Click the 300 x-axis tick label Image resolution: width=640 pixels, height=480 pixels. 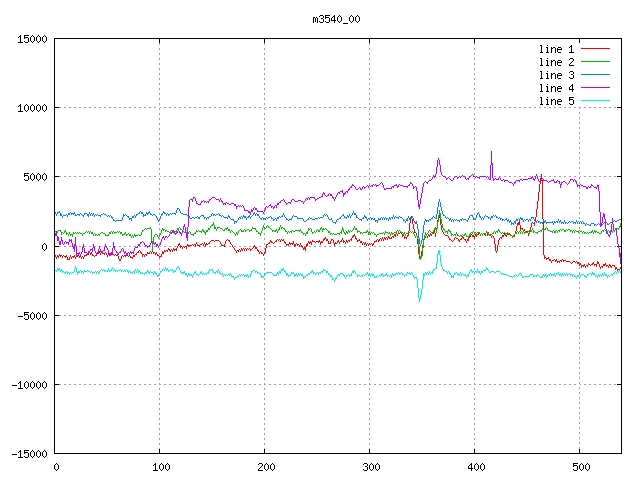[370, 466]
